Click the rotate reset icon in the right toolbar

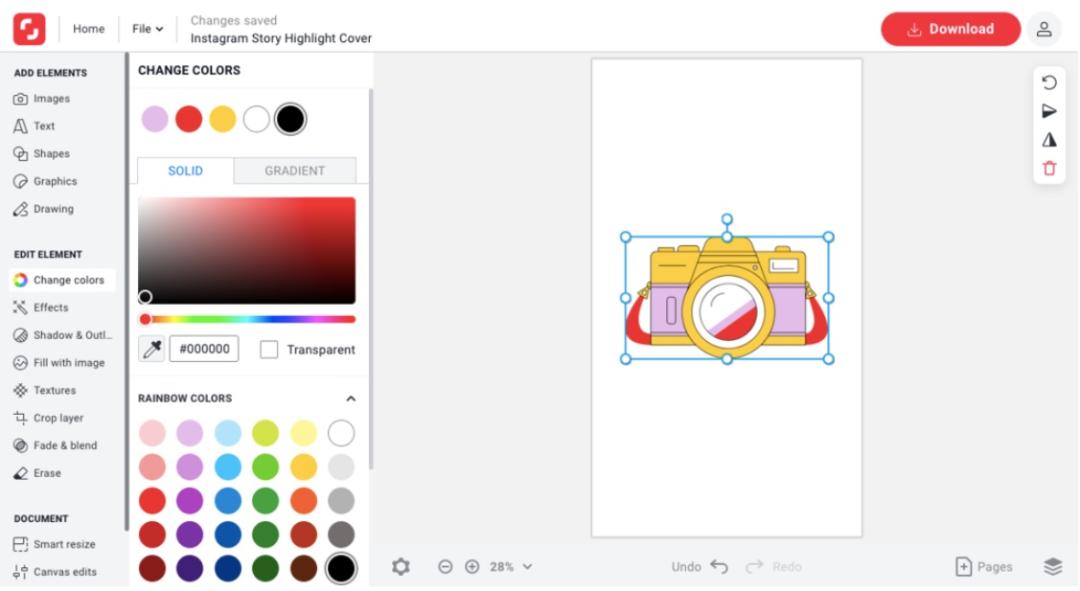coord(1049,83)
